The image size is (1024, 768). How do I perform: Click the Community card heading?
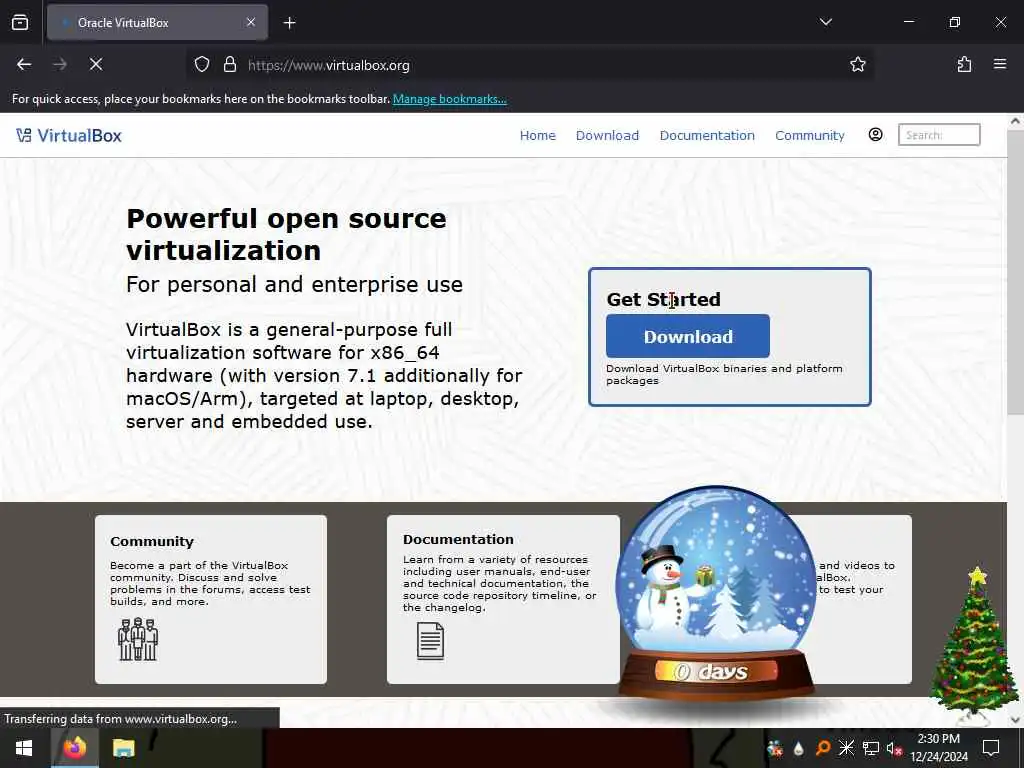(152, 541)
